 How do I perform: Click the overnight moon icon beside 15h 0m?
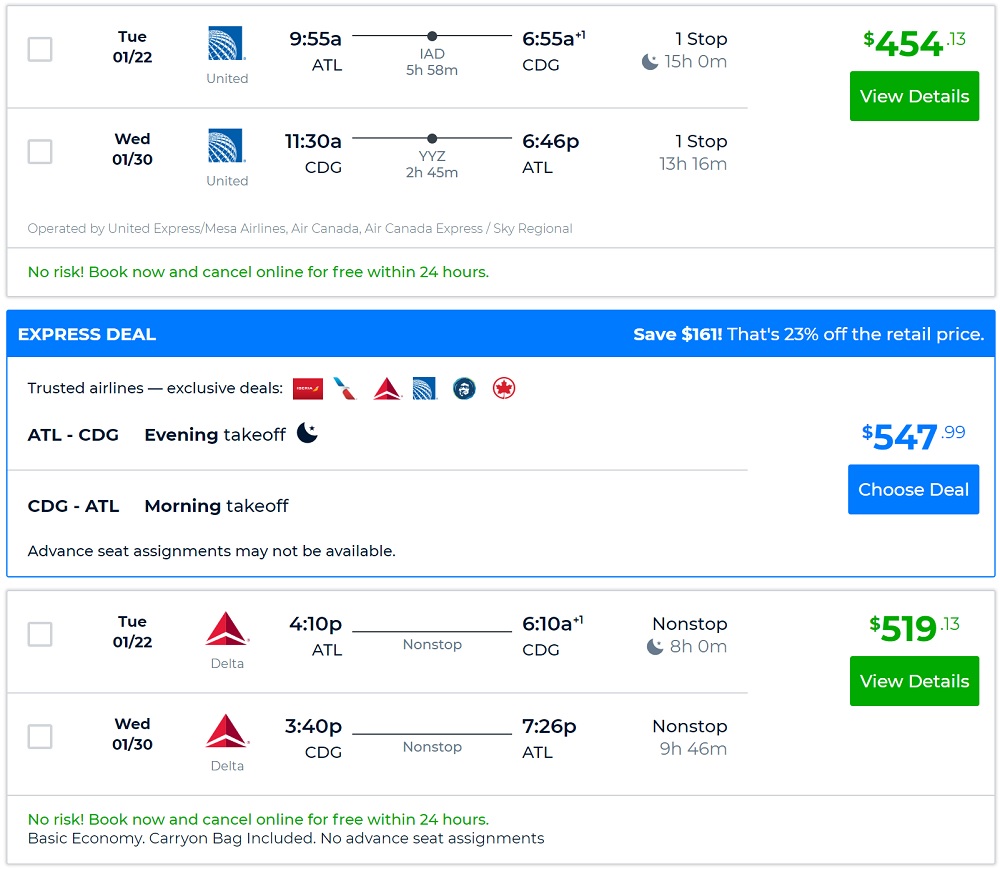(650, 62)
